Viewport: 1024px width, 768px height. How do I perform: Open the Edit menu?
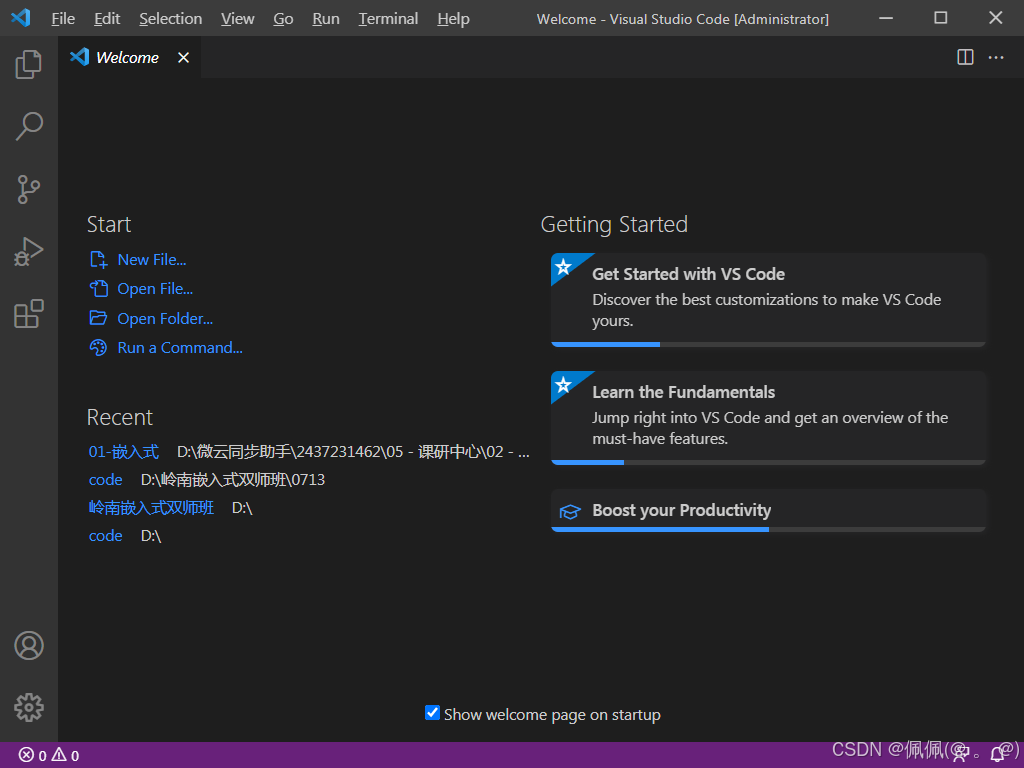(x=107, y=19)
